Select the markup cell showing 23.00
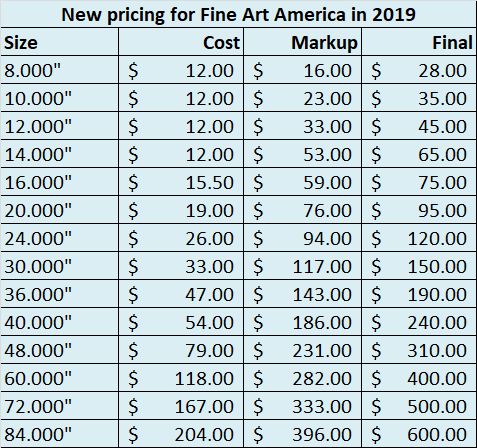This screenshot has width=477, height=448. click(x=303, y=98)
